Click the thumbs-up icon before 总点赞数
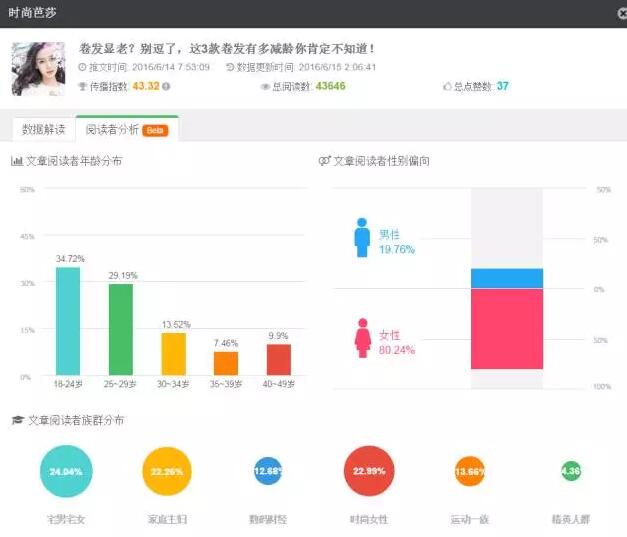This screenshot has height=537, width=627. tap(447, 87)
